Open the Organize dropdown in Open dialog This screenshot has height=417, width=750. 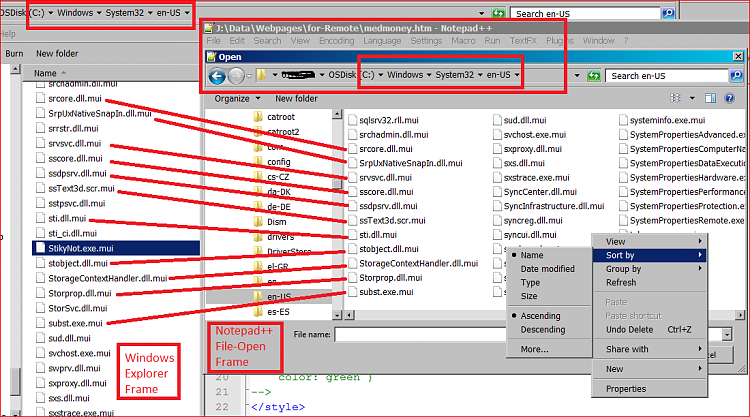(237, 99)
